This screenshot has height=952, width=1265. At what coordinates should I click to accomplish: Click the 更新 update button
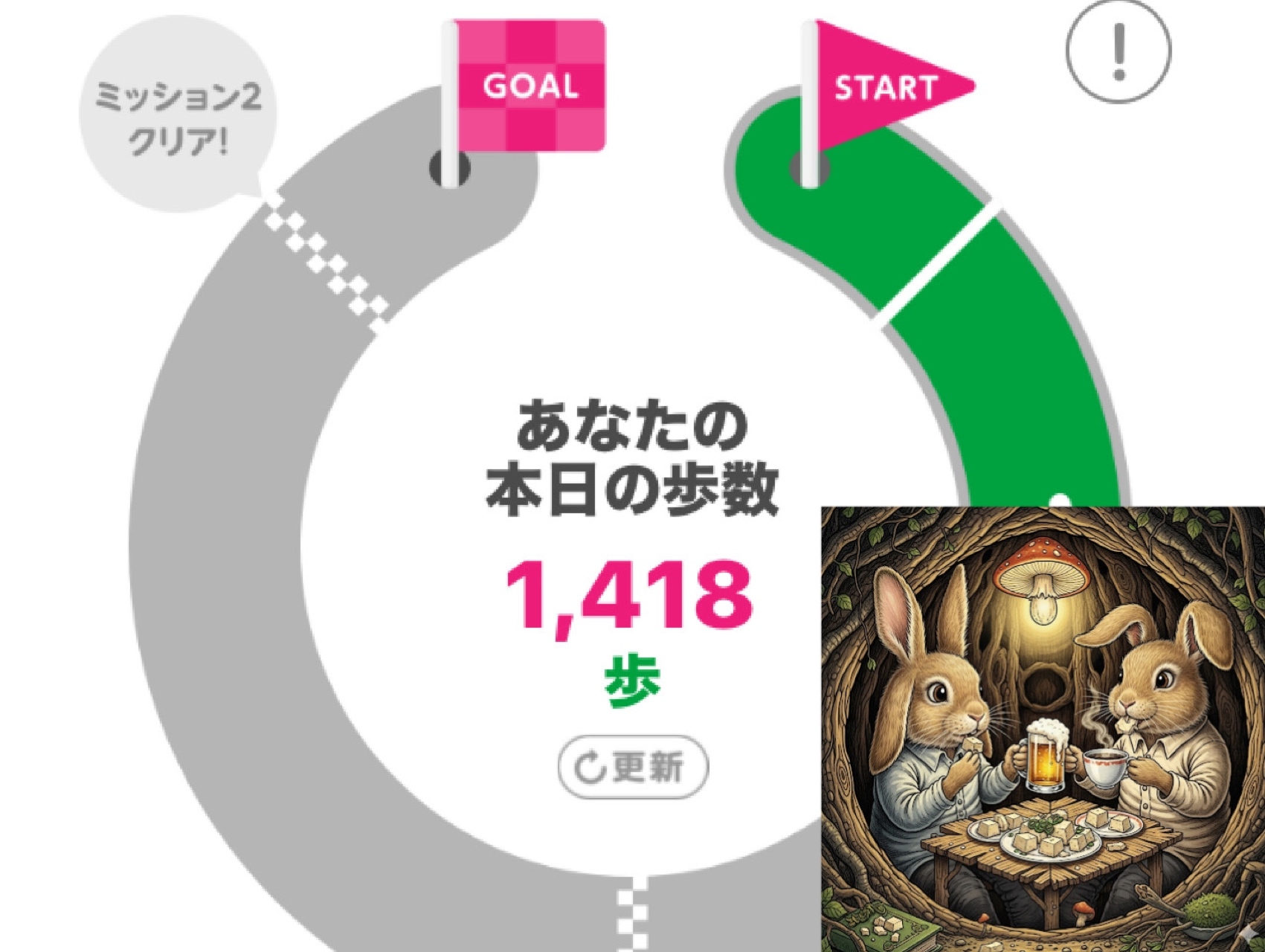(633, 768)
